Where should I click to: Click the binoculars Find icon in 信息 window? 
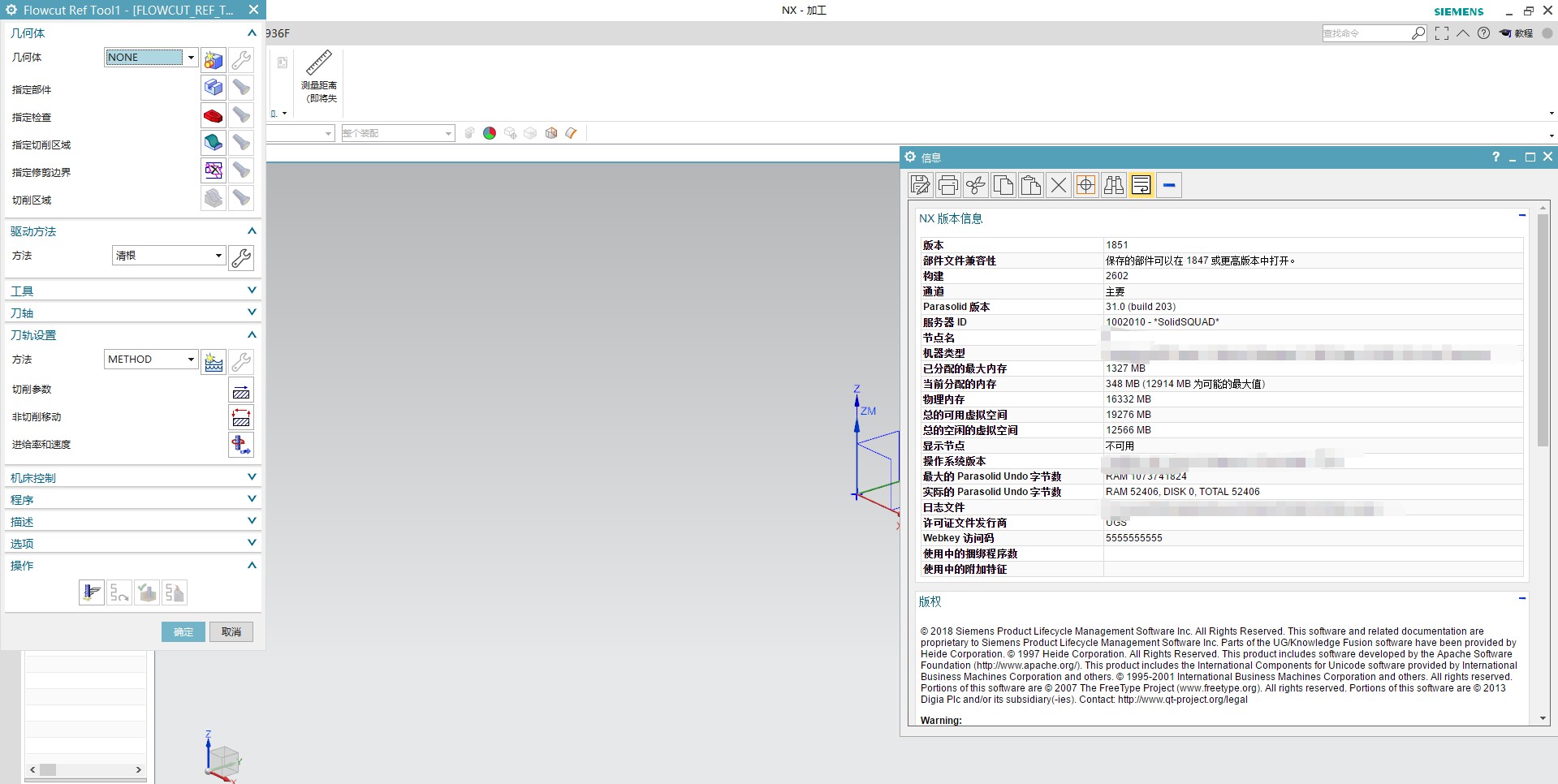pos(1114,185)
